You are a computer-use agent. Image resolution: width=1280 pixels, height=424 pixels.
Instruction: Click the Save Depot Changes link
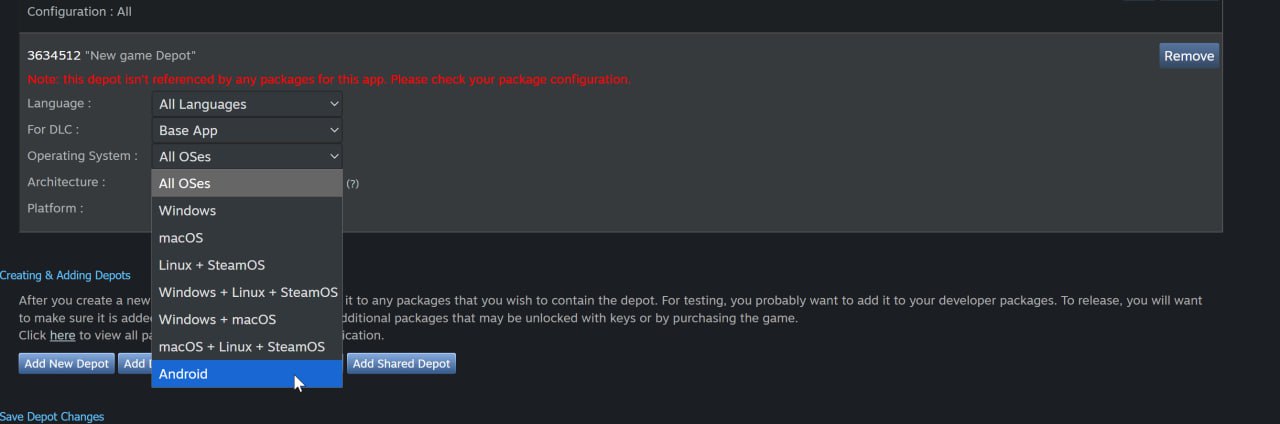click(x=52, y=417)
